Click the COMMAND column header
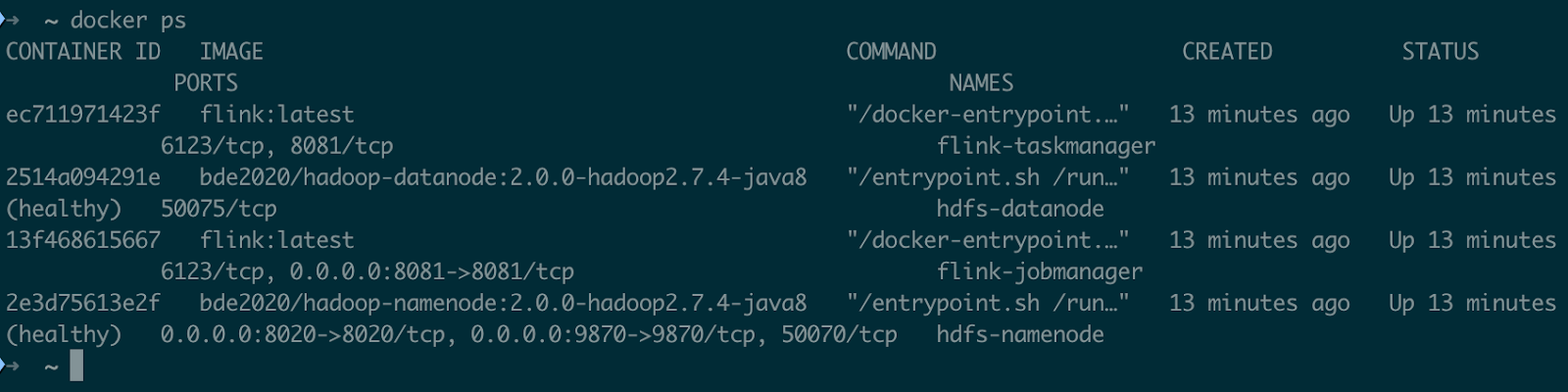1568x392 pixels. pos(891,52)
